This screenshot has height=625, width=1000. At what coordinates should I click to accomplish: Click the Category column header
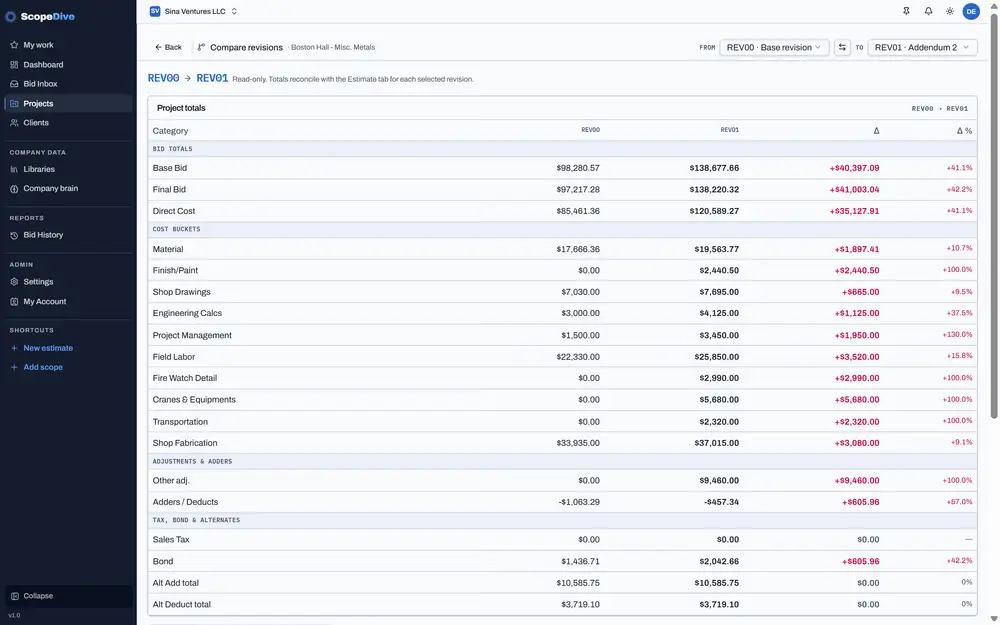[170, 131]
